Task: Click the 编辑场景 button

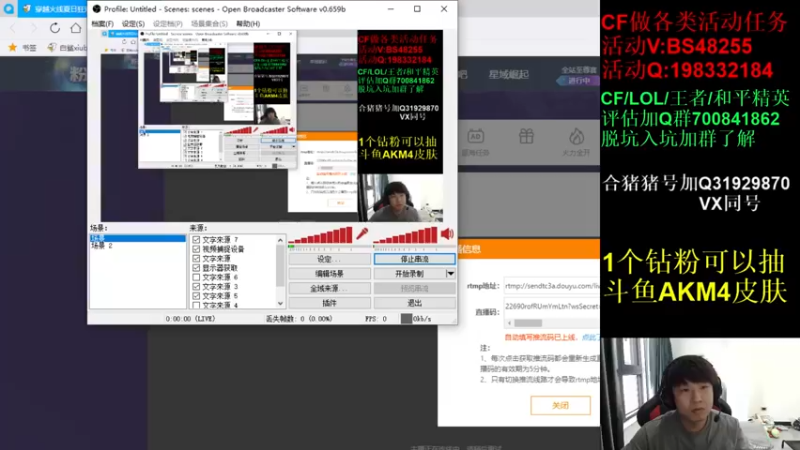Action: pos(330,273)
